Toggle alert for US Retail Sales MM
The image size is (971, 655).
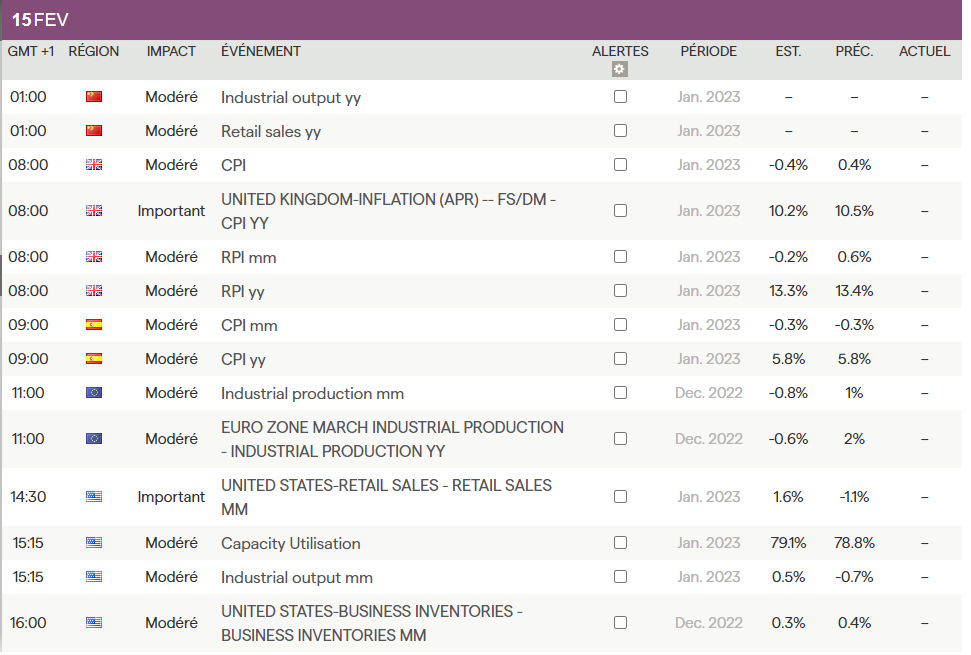pyautogui.click(x=620, y=497)
